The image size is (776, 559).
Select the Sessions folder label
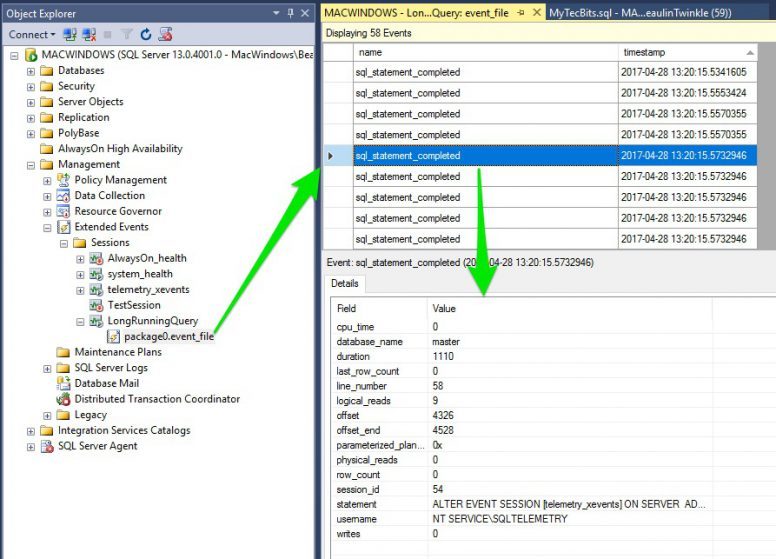point(110,242)
